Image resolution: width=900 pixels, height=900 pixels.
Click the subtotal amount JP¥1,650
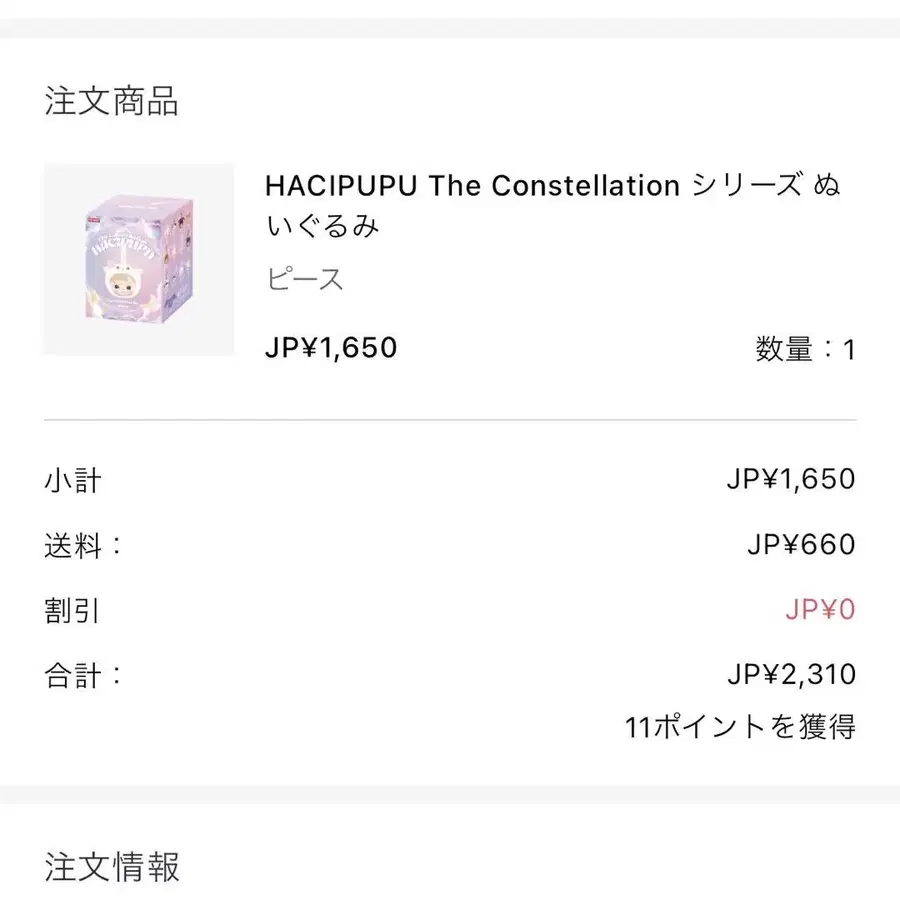[x=791, y=479]
